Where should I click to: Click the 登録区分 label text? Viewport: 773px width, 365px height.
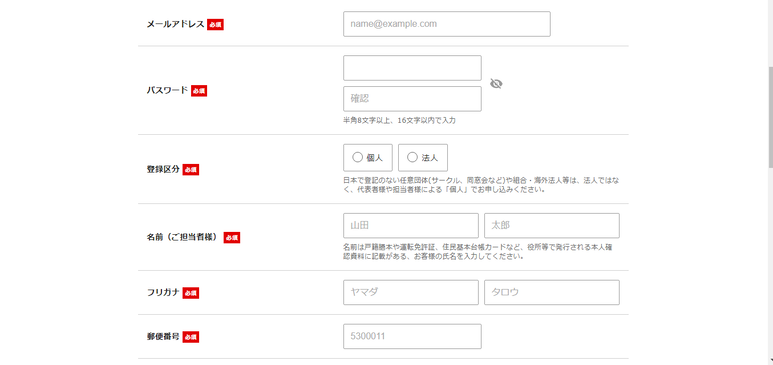click(x=163, y=169)
